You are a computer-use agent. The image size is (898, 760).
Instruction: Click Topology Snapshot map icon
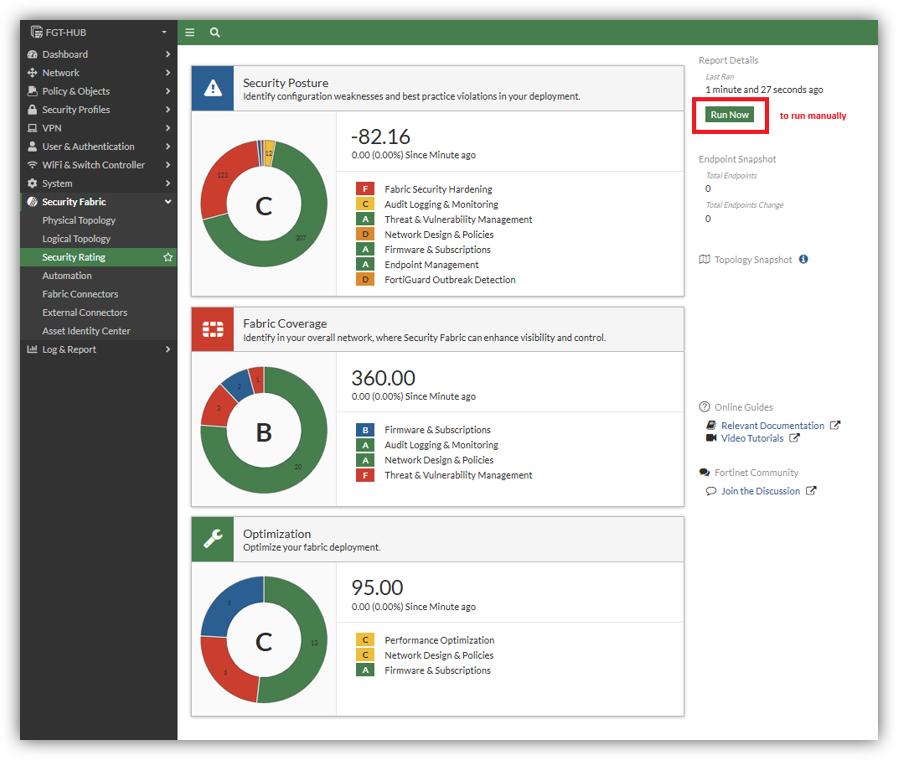pyautogui.click(x=704, y=259)
